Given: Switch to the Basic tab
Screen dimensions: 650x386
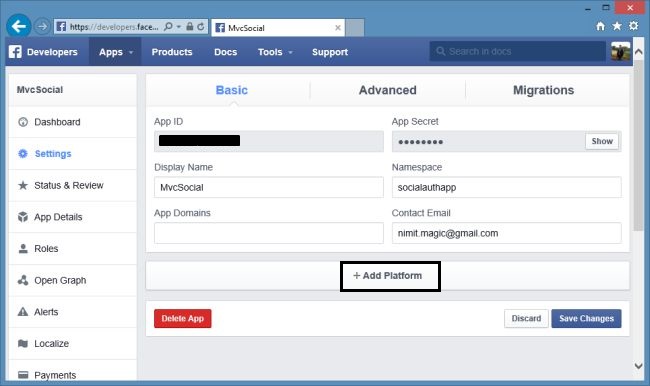Looking at the screenshot, I should click(x=232, y=90).
